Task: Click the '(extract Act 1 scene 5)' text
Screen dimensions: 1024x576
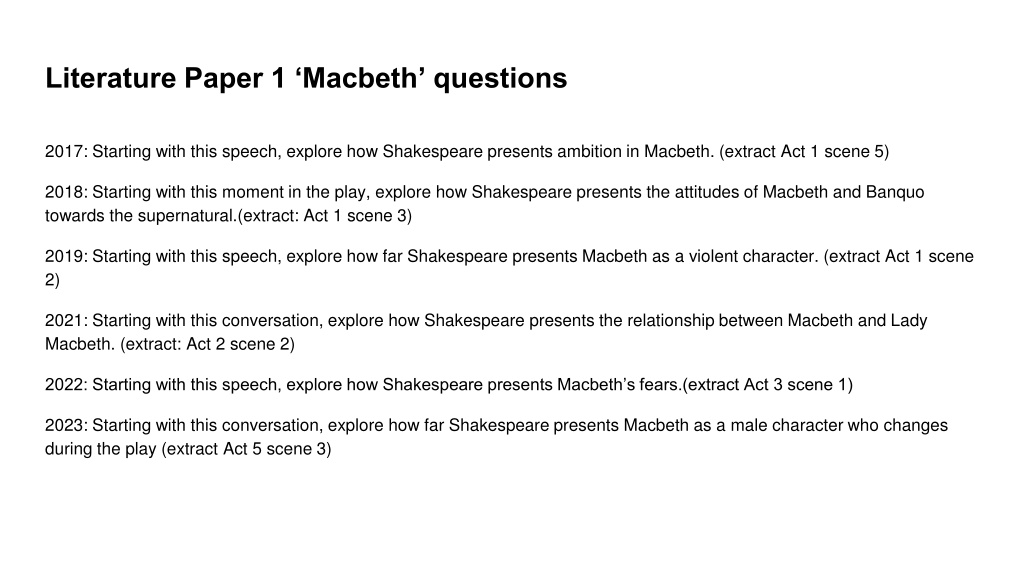Action: (x=804, y=152)
